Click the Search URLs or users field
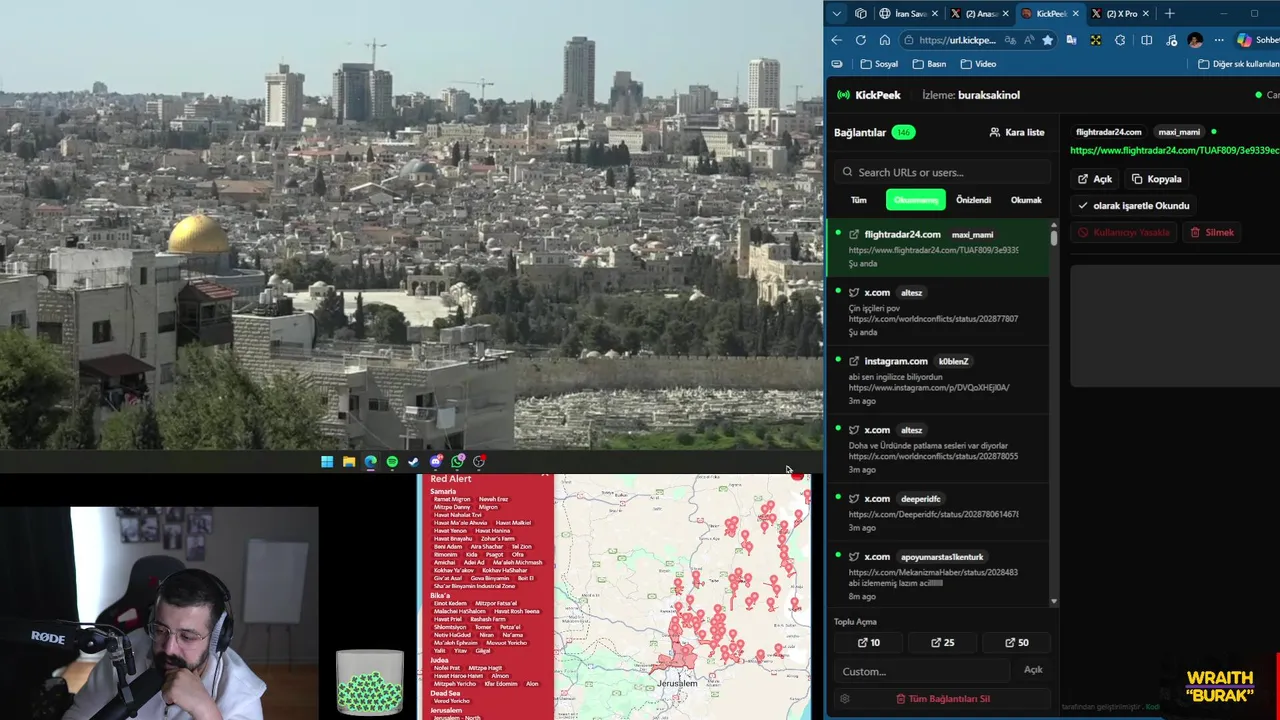 [943, 172]
